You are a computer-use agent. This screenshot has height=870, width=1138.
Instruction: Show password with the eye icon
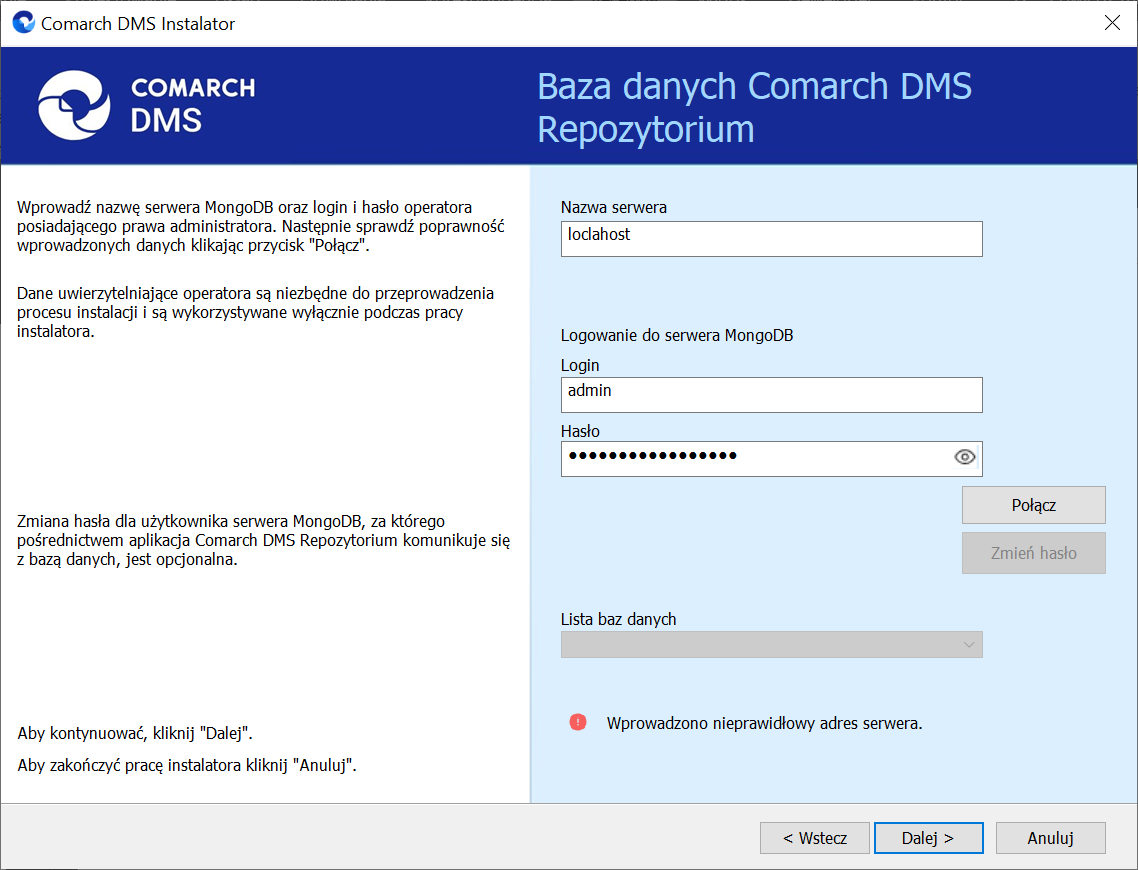point(965,457)
